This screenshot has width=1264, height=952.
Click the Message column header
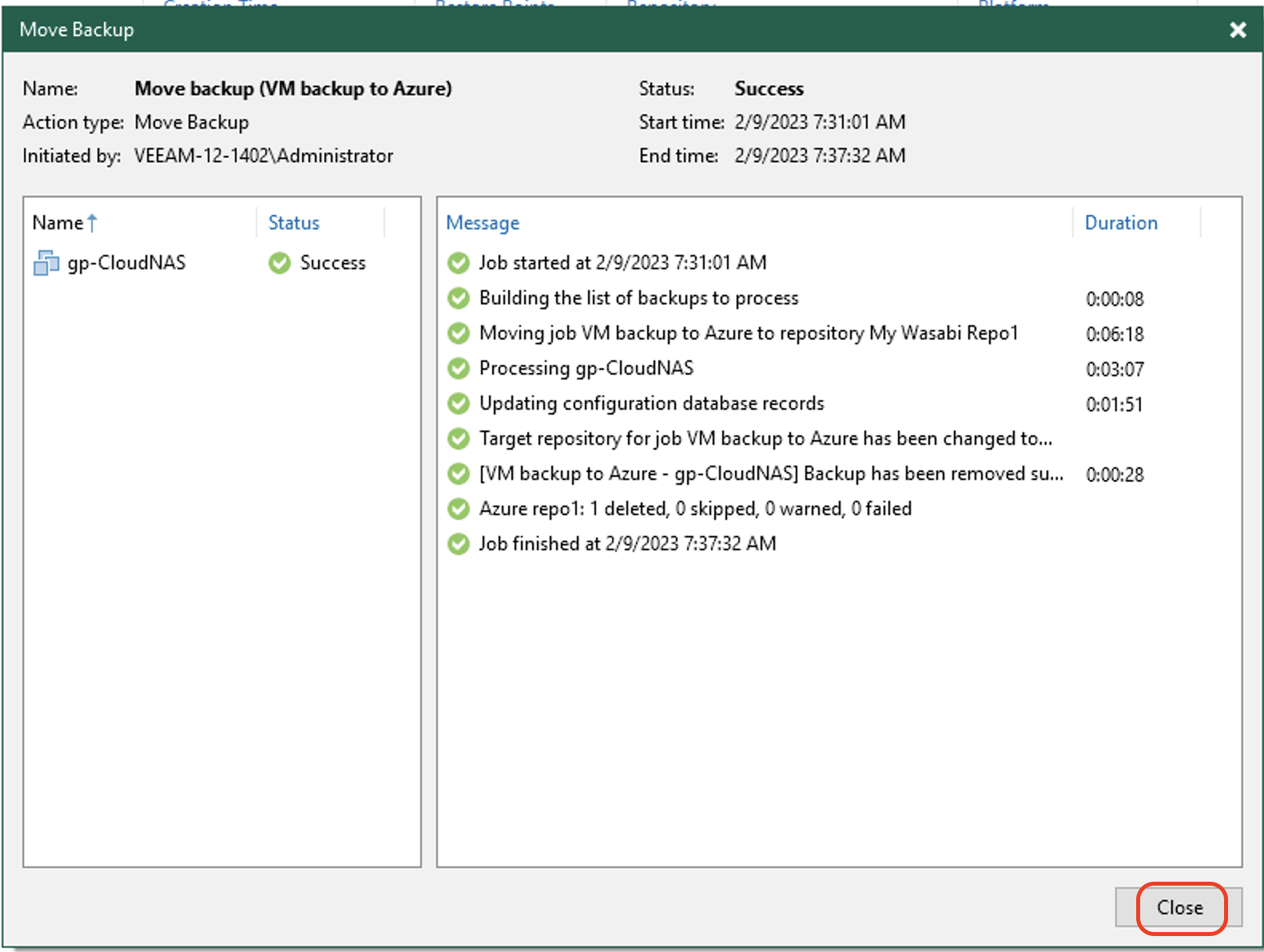[483, 223]
